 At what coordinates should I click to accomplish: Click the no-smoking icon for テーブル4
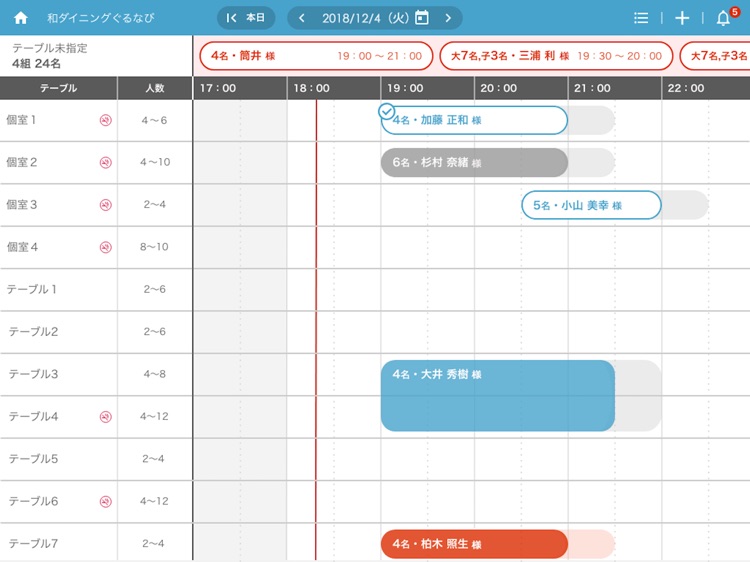[106, 417]
